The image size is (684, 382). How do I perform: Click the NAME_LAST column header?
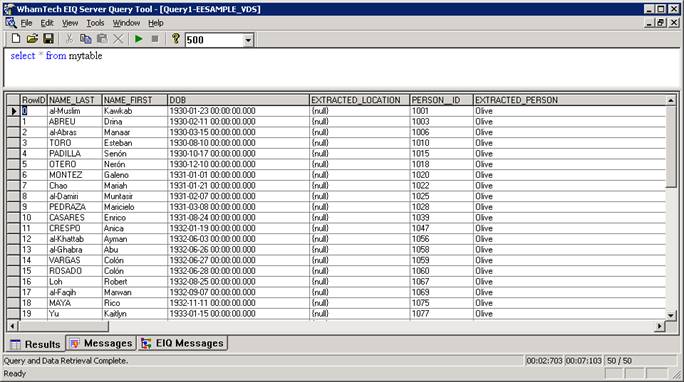coord(75,100)
